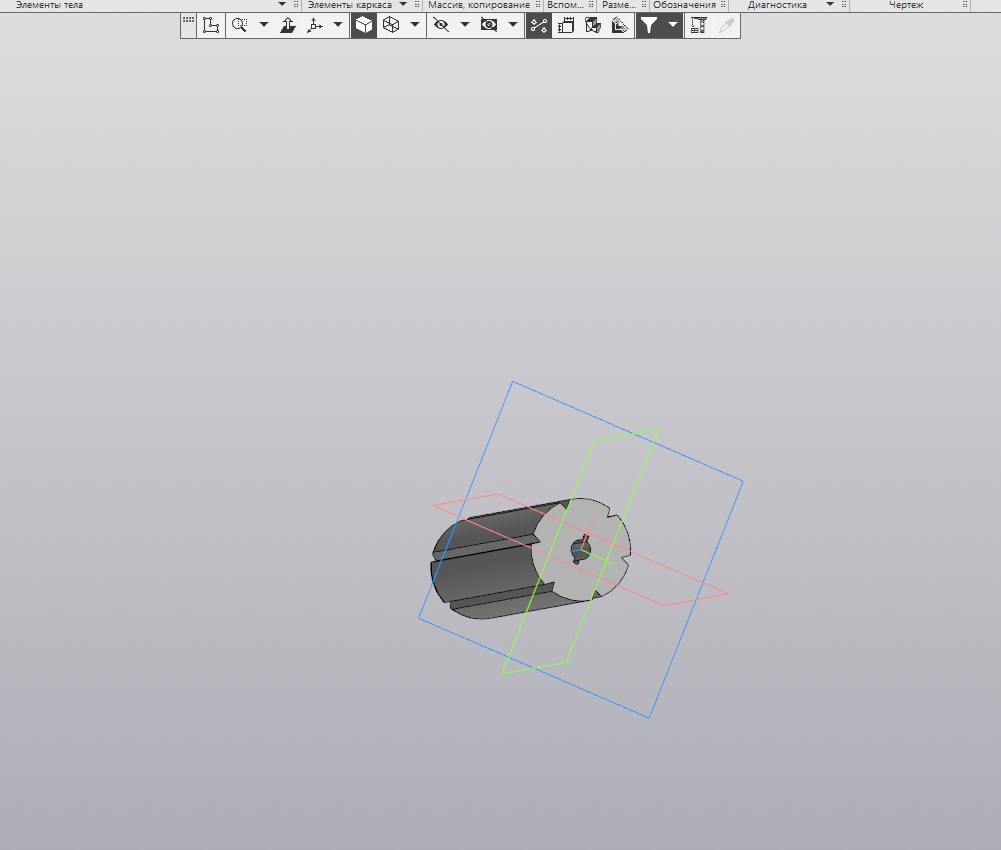Toggle the selection filter funnel

point(649,26)
